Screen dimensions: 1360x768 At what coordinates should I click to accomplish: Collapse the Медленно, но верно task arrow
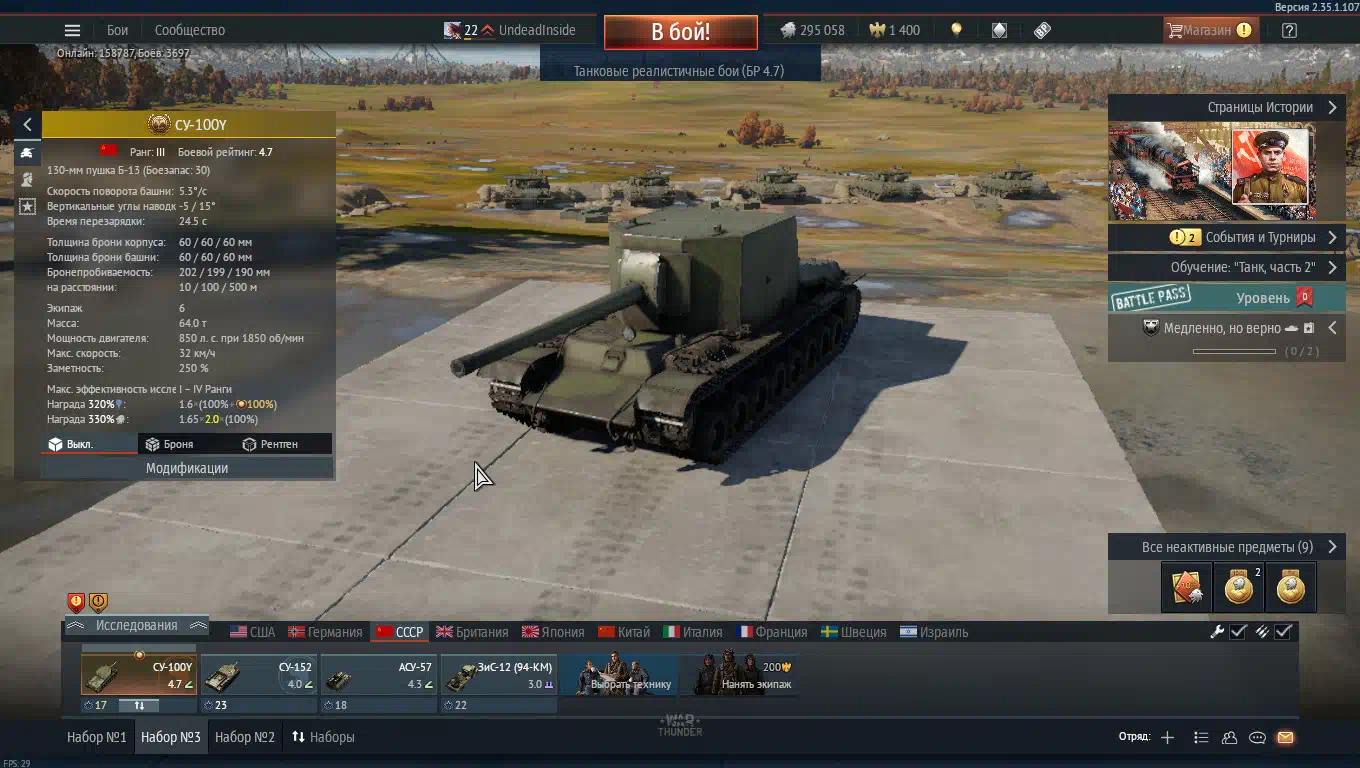point(1332,328)
